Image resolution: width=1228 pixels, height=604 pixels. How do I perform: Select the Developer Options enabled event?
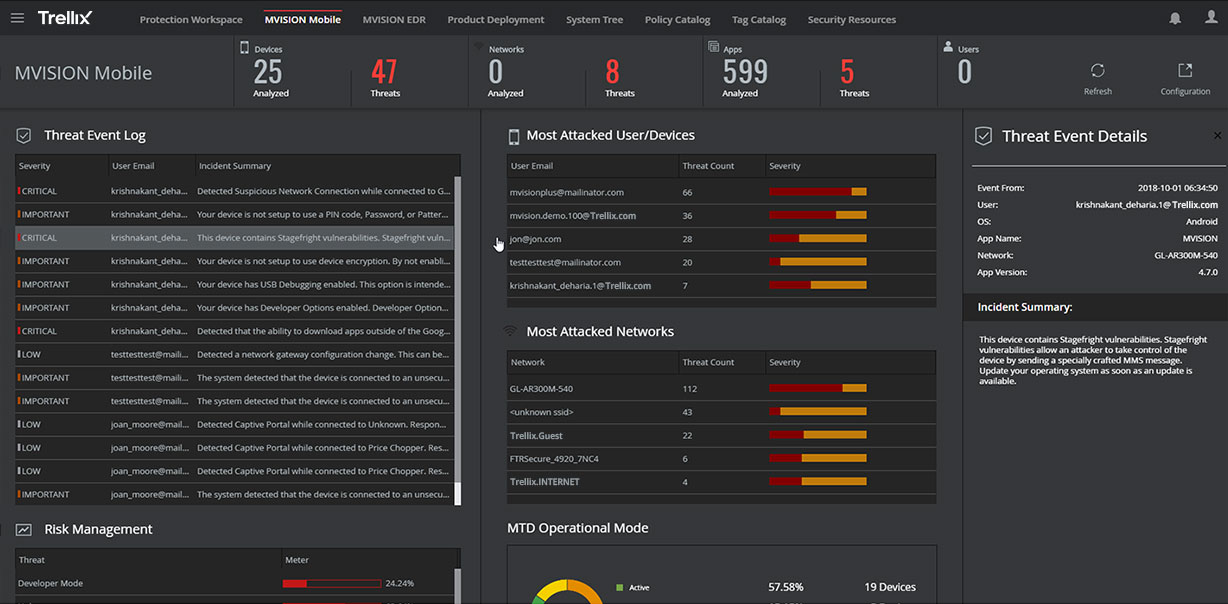[234, 308]
